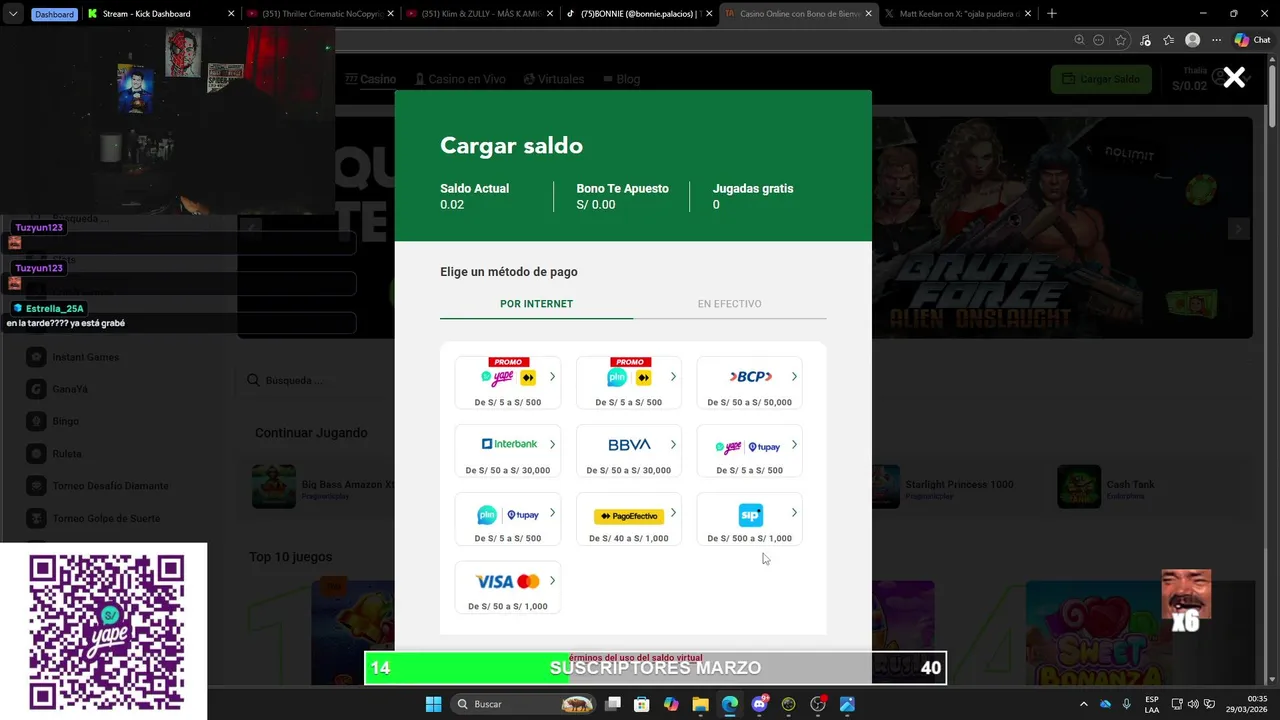Choose SIP payment method
This screenshot has width=1280, height=720.
click(x=750, y=519)
